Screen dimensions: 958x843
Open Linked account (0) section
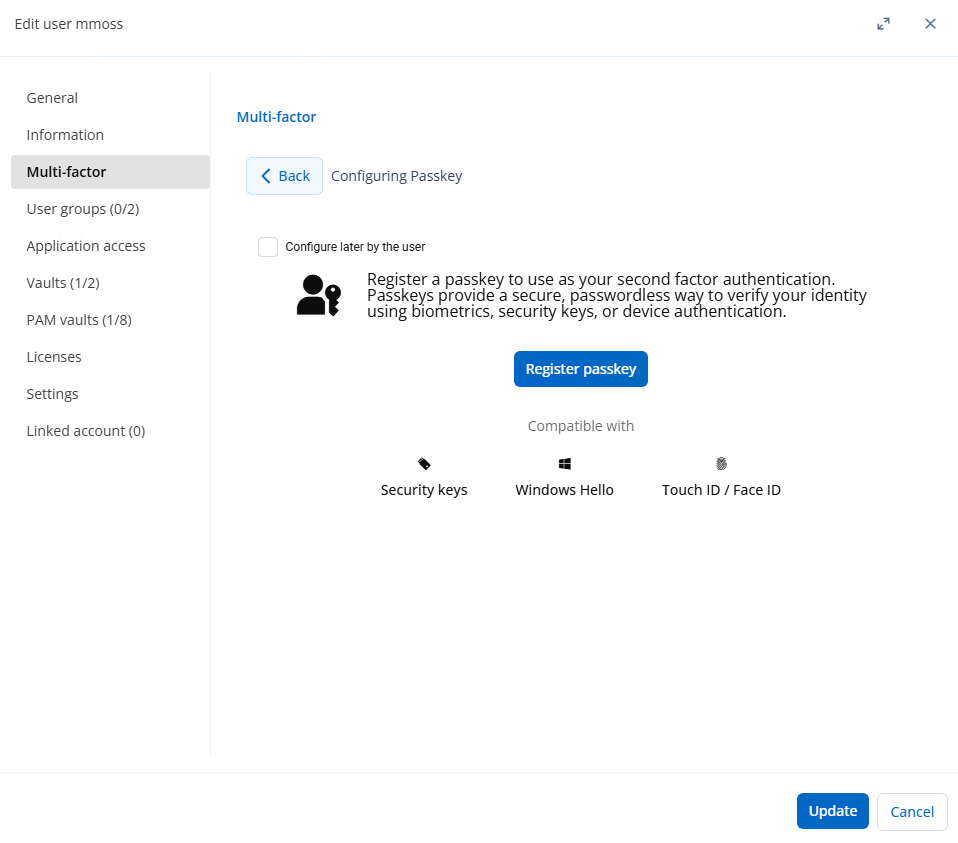point(86,431)
